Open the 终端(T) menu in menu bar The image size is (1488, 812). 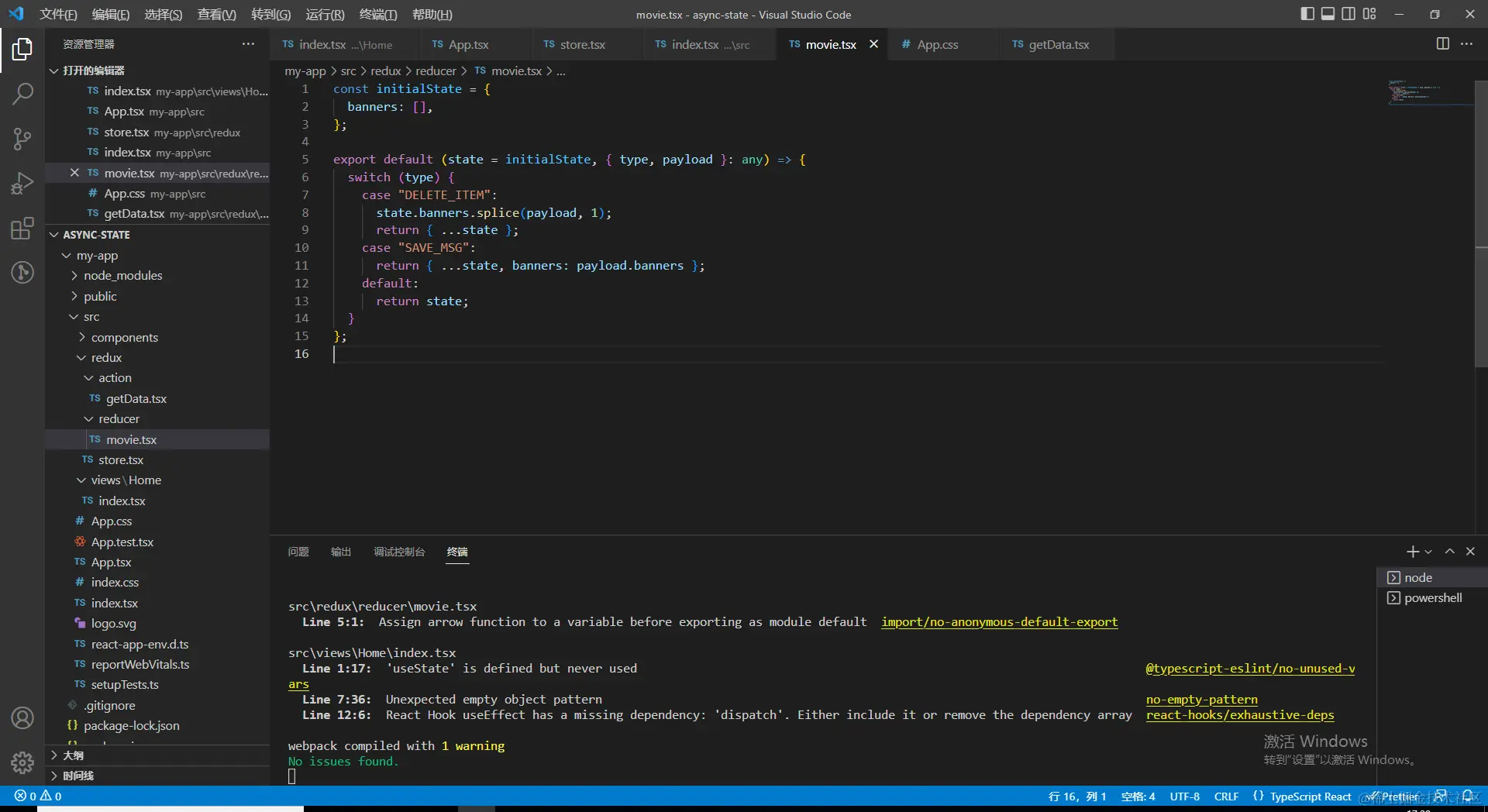(x=378, y=15)
